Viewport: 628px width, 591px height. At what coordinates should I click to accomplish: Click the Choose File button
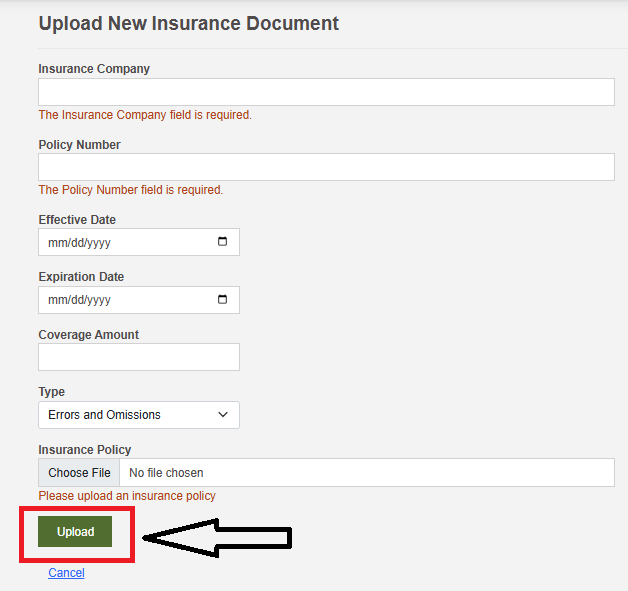(x=79, y=472)
